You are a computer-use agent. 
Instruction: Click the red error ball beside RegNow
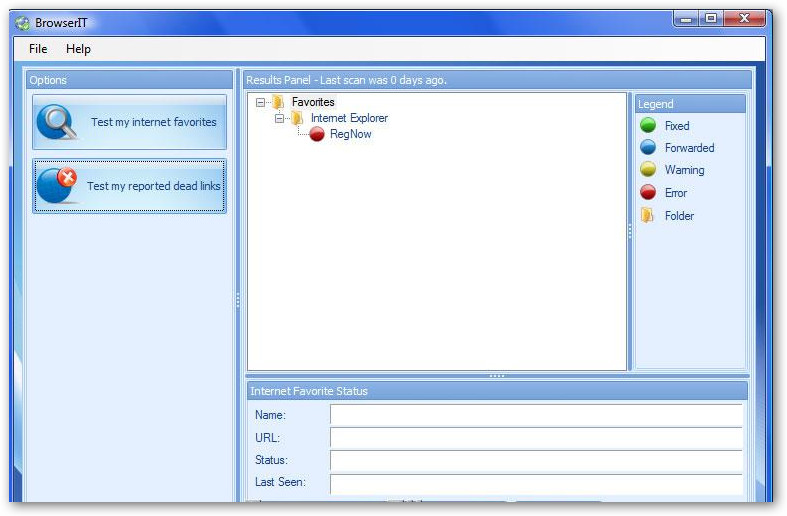pyautogui.click(x=317, y=134)
